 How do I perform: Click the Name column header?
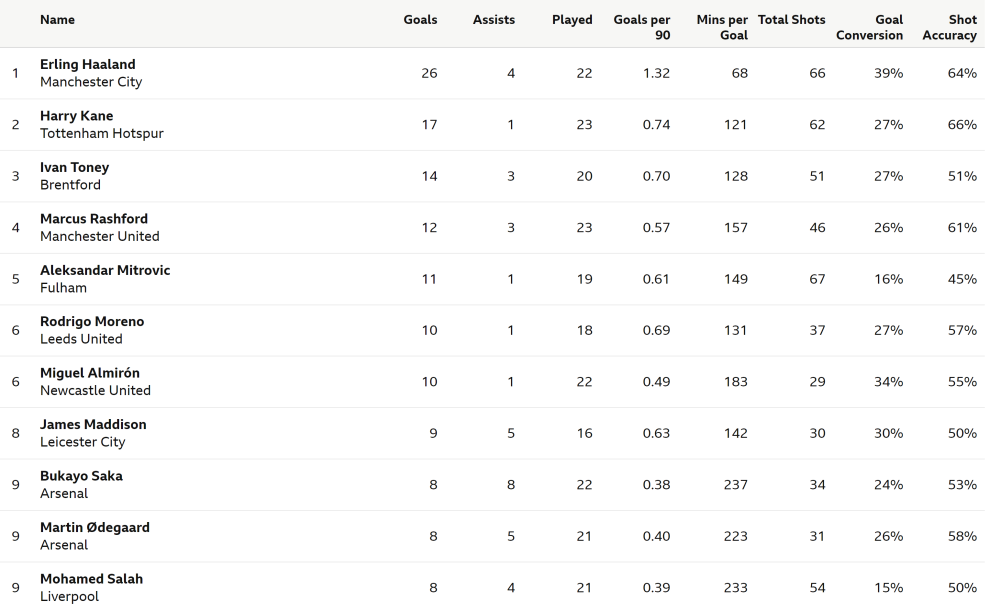(x=57, y=20)
